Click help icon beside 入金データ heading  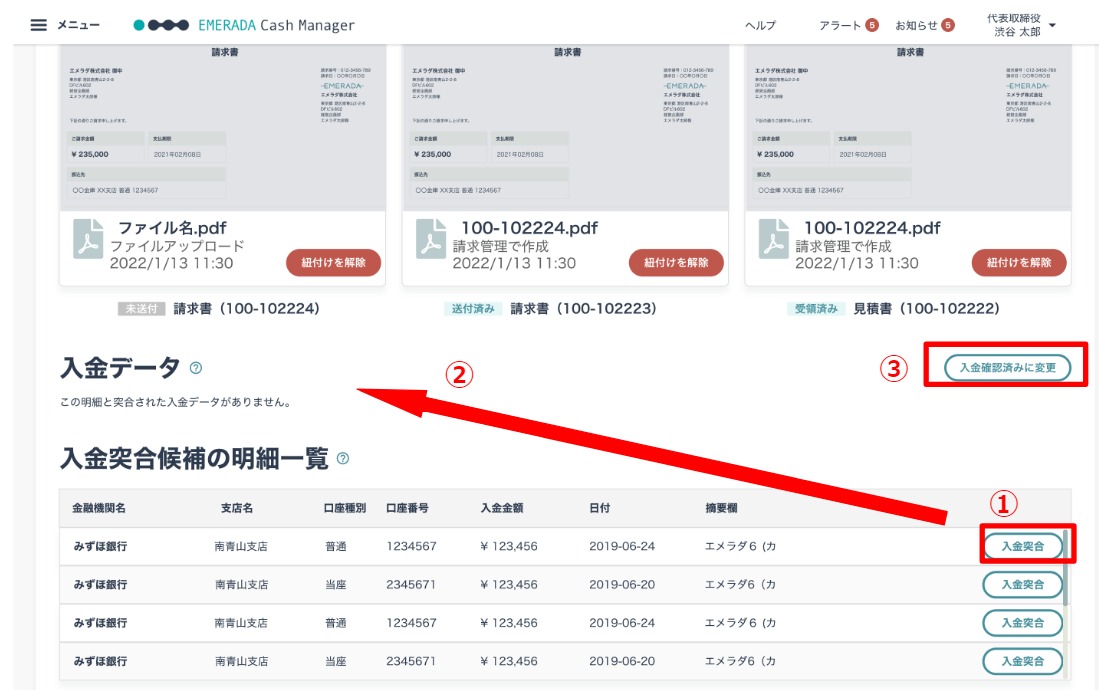196,368
